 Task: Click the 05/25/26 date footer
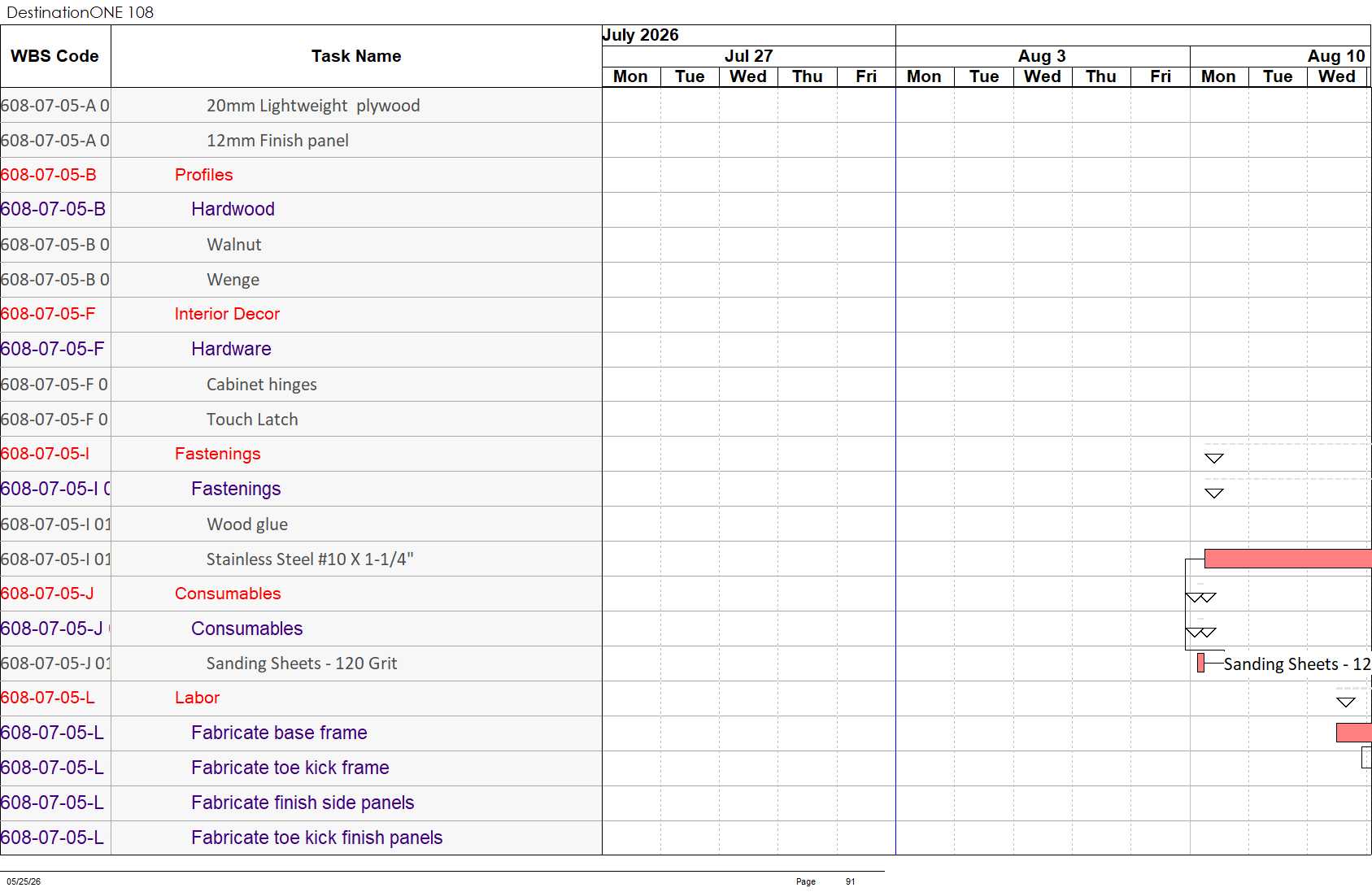pos(24,881)
